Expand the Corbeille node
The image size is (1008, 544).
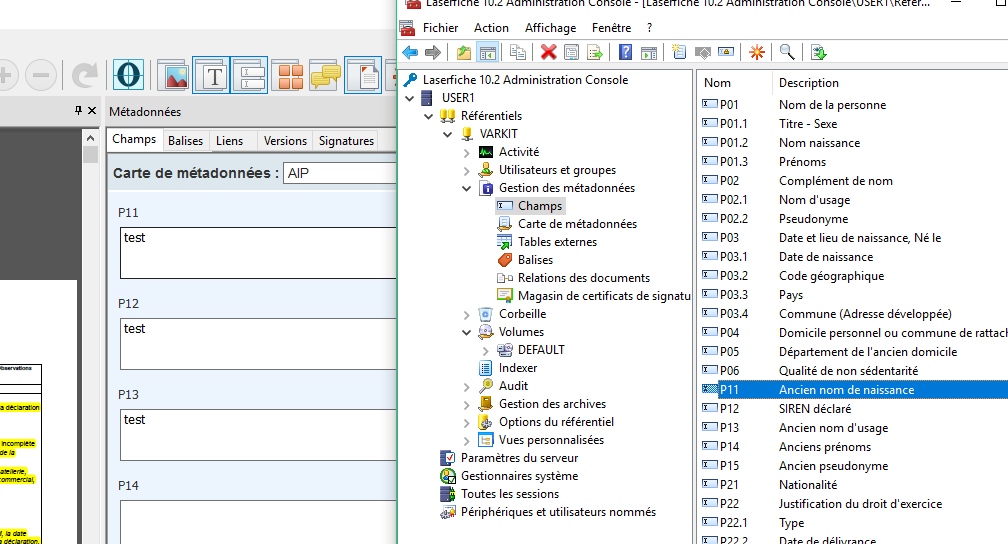[x=467, y=314]
